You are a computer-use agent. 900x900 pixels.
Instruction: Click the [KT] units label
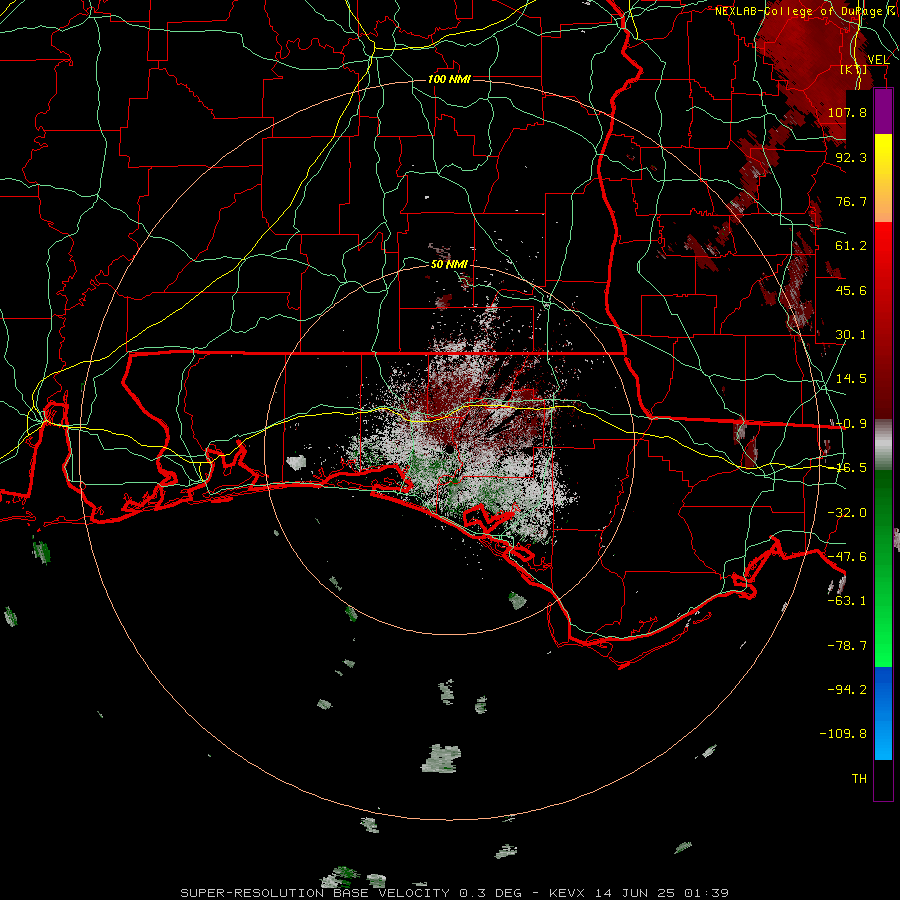pos(854,69)
